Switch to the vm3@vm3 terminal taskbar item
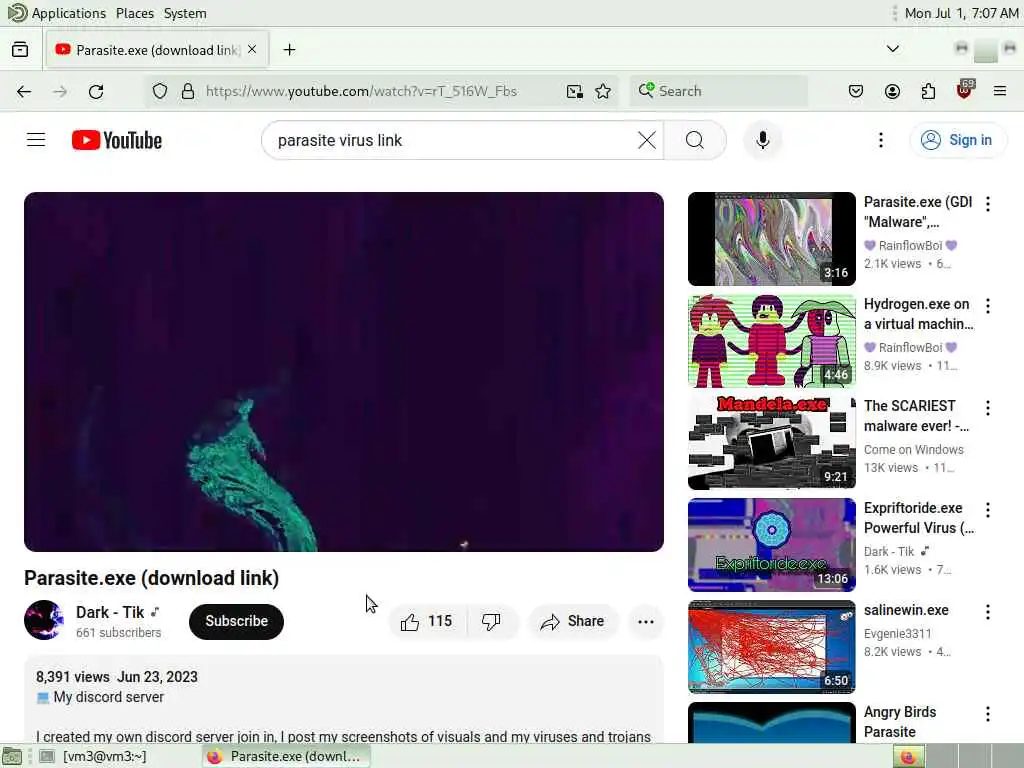Viewport: 1024px width, 768px height. (95, 756)
